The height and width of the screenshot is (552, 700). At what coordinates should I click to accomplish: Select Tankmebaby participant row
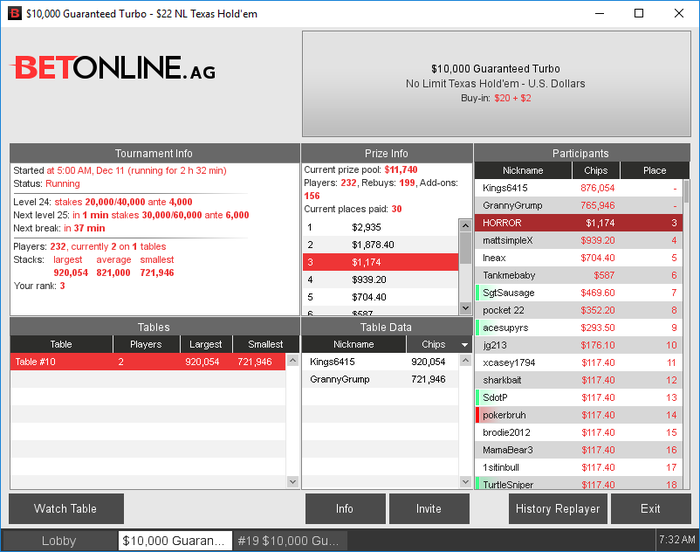(579, 275)
